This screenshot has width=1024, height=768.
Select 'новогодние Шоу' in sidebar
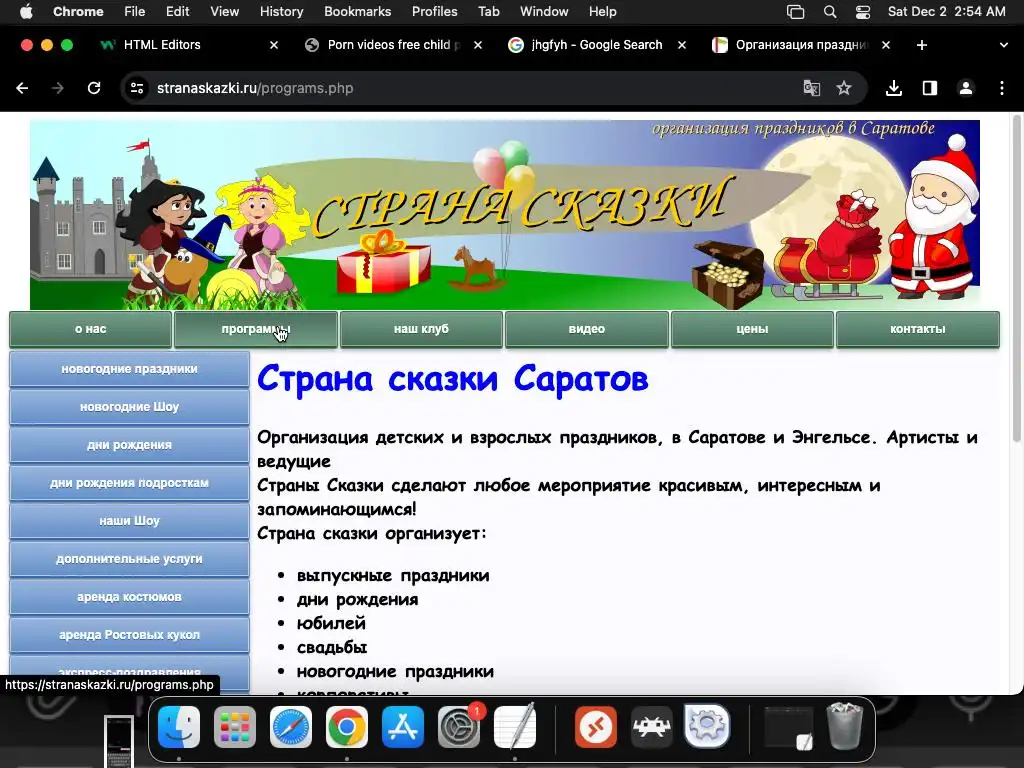tap(129, 407)
